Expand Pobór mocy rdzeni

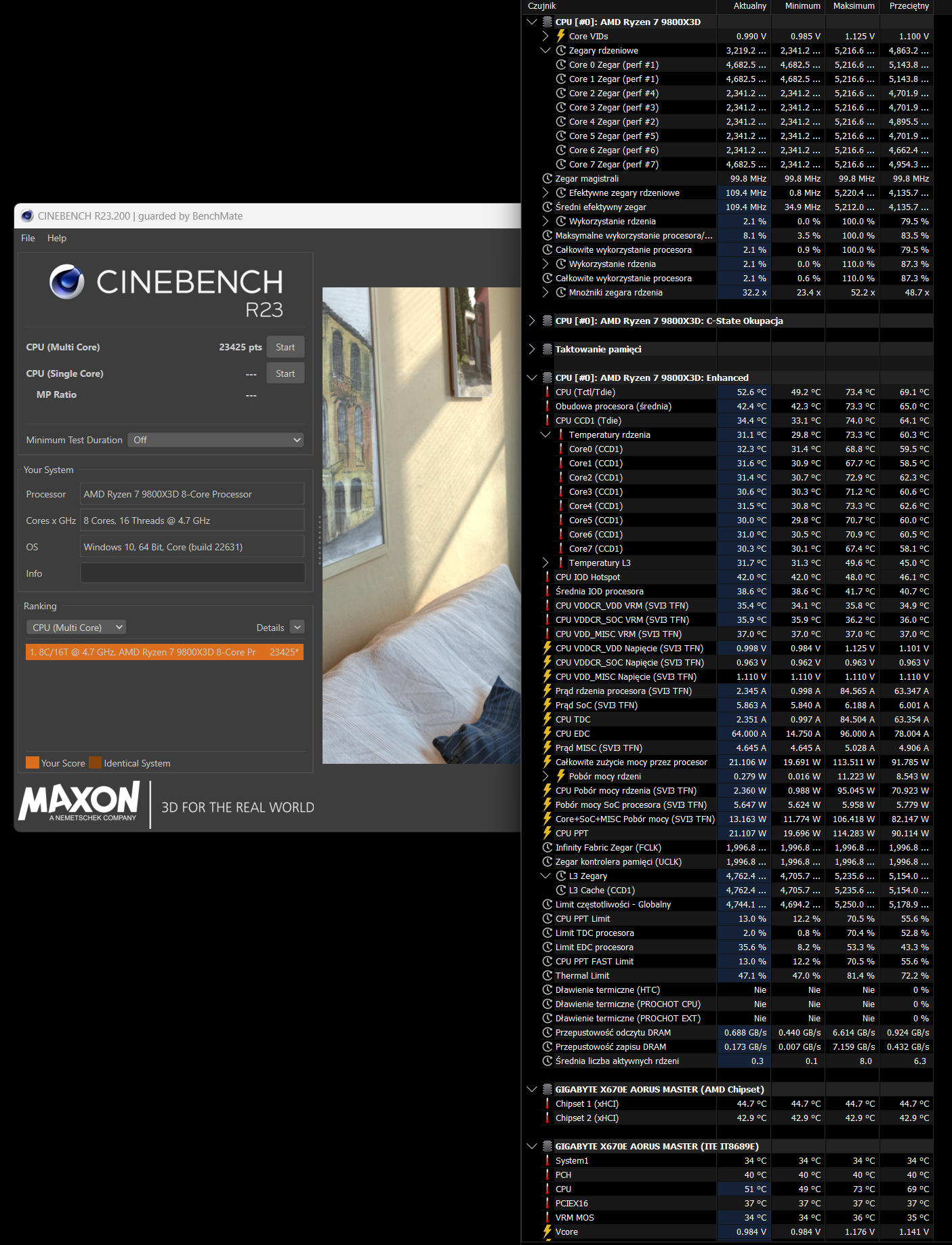[x=545, y=776]
